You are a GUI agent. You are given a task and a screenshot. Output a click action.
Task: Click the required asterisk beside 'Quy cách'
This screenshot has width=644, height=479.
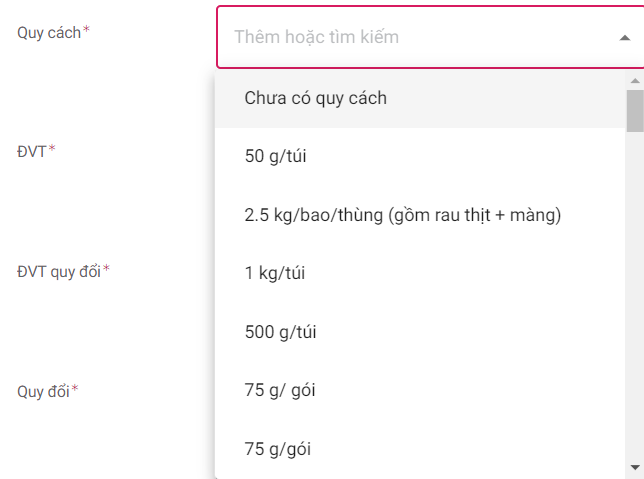86,30
